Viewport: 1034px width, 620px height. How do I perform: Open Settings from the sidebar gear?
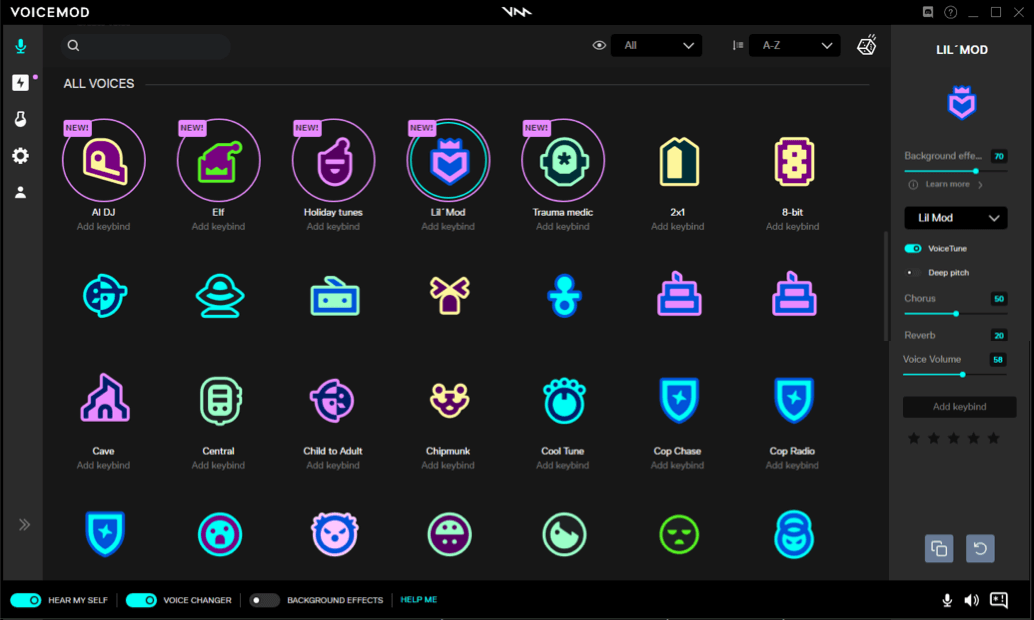pyautogui.click(x=20, y=156)
